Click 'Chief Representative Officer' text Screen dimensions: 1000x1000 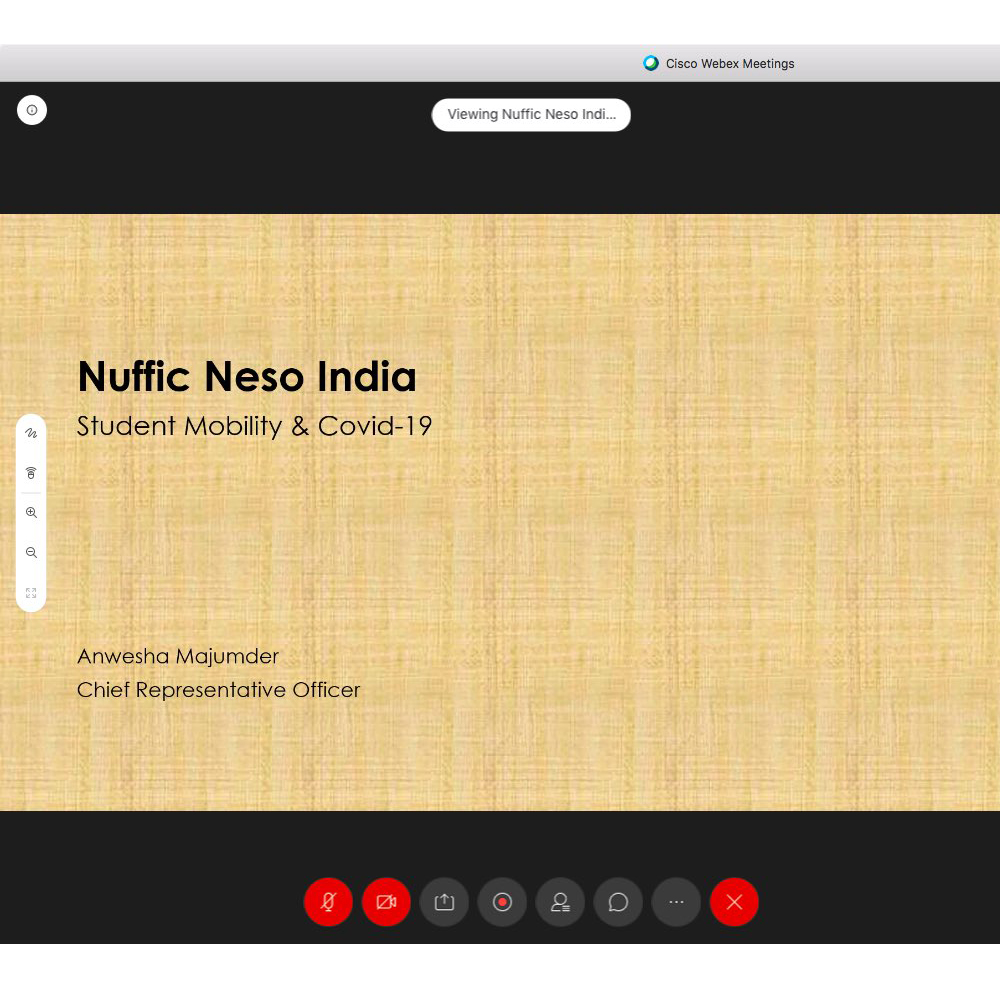(219, 690)
